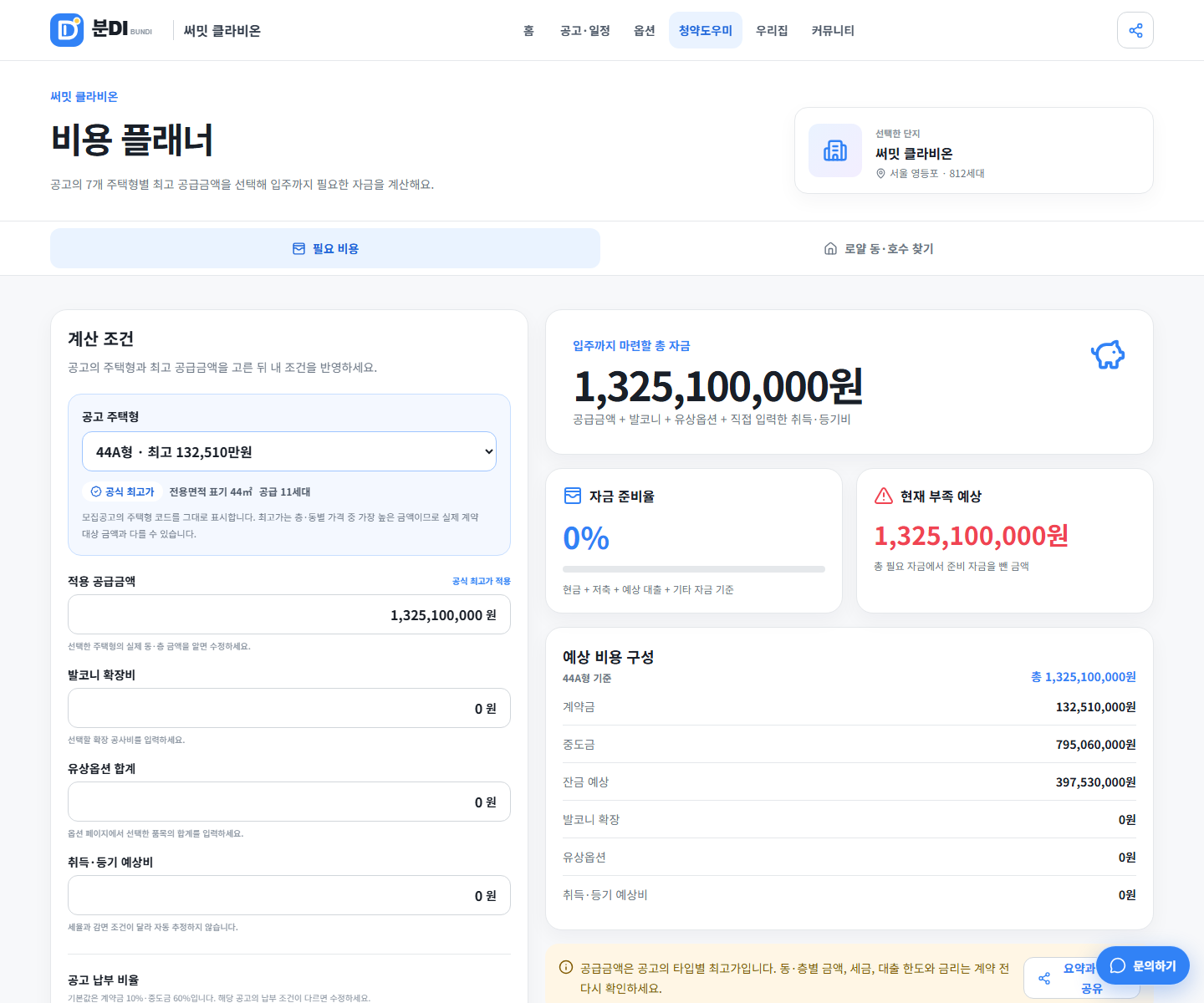
Task: Click the 적용 공급금액 input field
Action: point(289,614)
